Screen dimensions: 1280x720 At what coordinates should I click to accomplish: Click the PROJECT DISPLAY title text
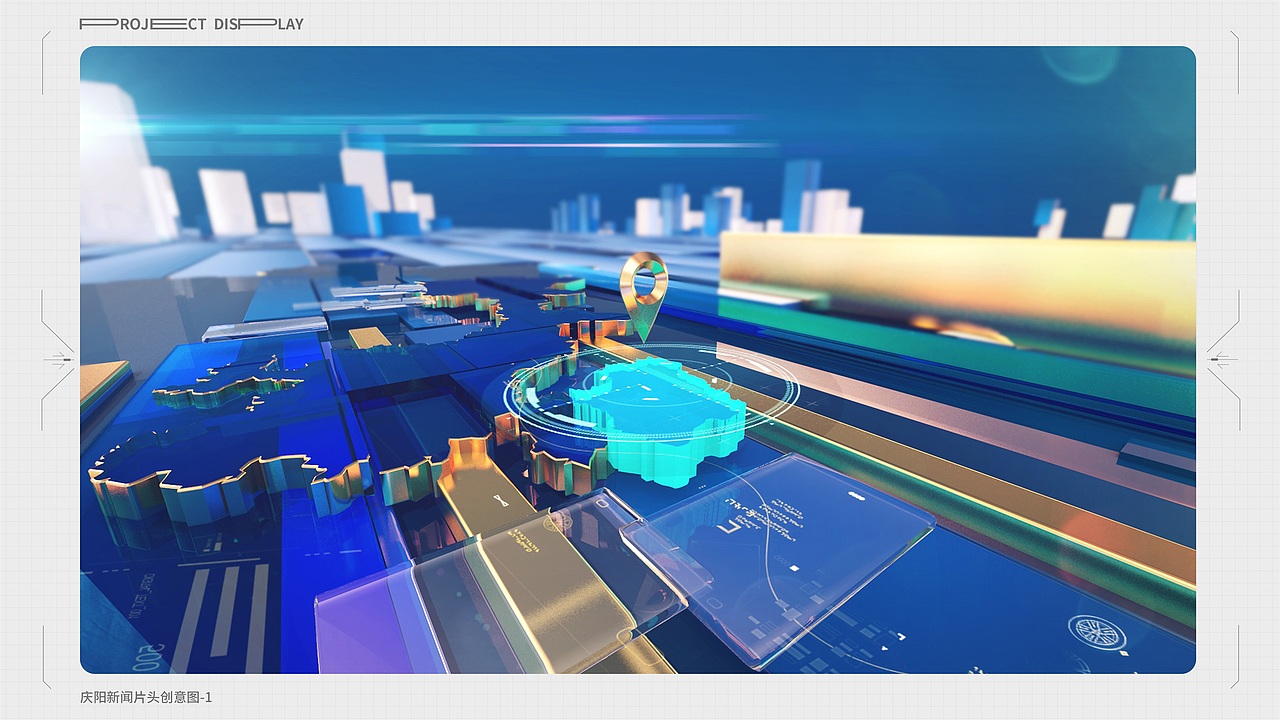click(x=191, y=24)
